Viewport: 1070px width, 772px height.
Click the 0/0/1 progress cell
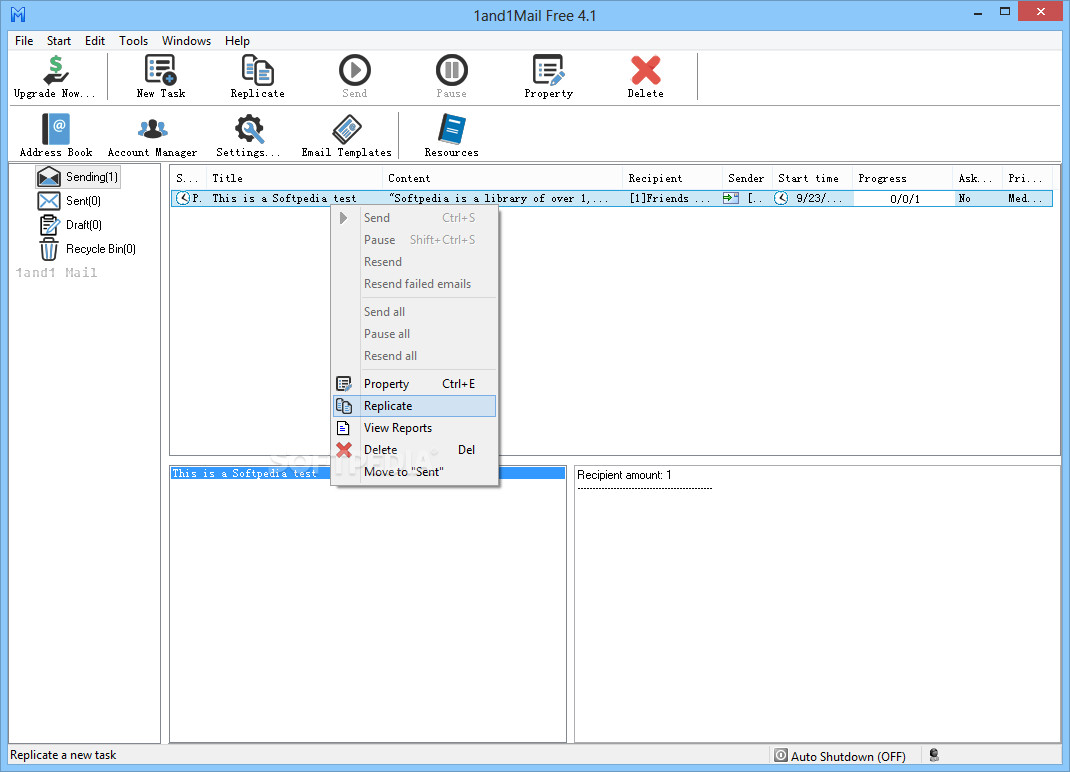(x=903, y=199)
